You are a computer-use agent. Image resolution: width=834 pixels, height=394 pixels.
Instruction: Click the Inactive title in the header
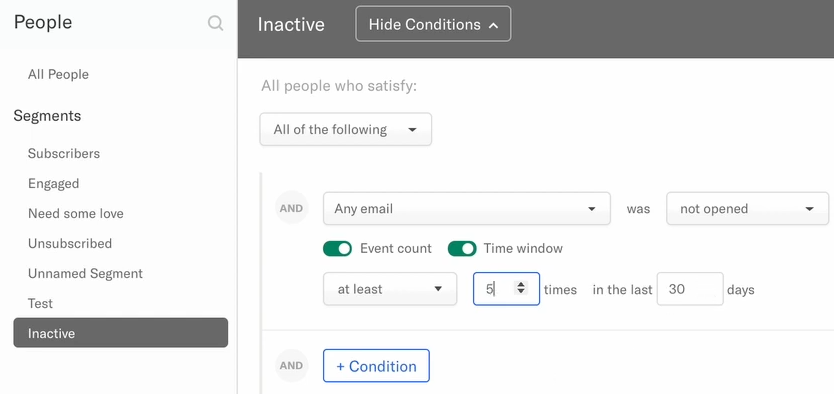[x=291, y=24]
